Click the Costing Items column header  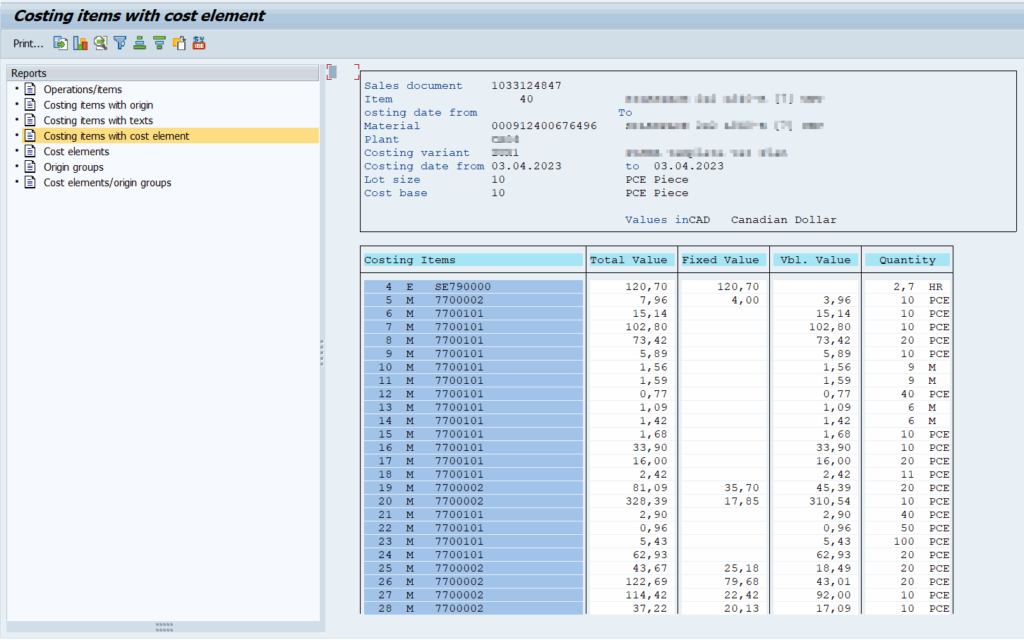click(473, 260)
